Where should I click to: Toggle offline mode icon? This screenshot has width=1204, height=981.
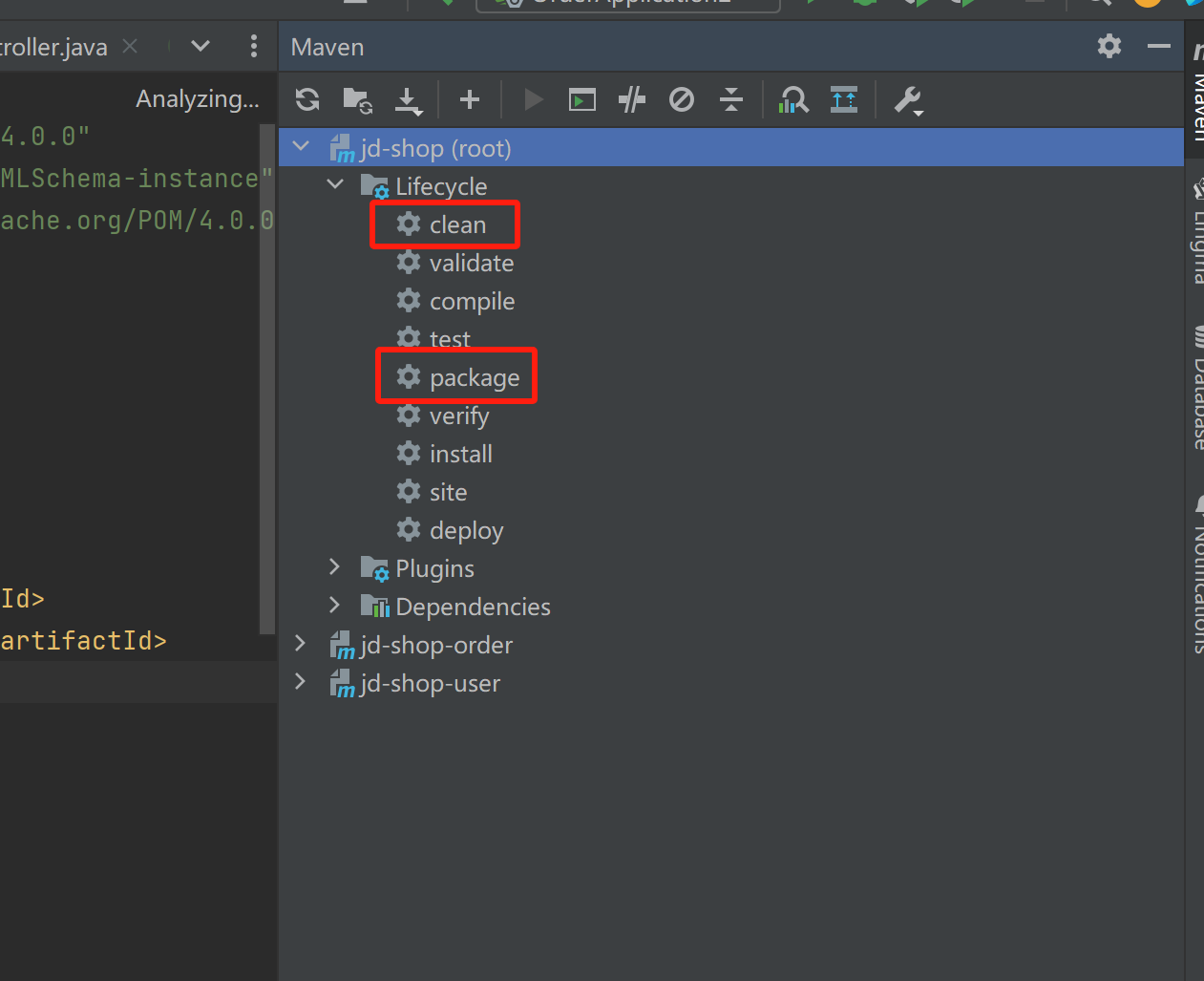[632, 99]
